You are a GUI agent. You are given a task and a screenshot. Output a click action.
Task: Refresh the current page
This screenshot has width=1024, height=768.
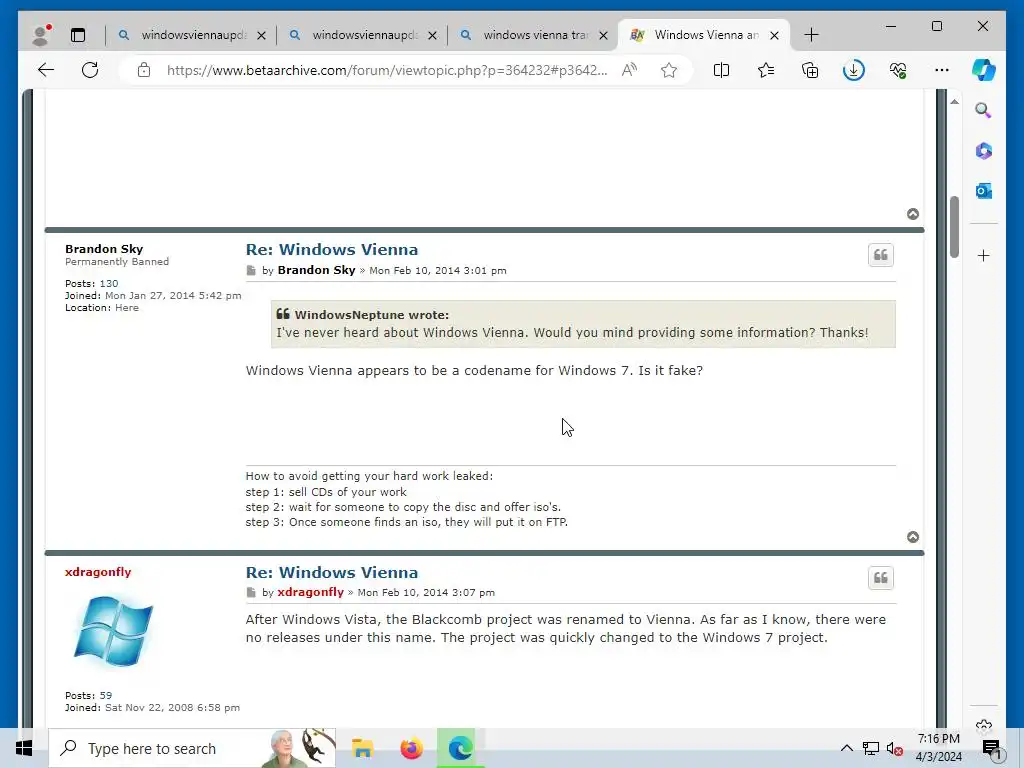[x=90, y=70]
